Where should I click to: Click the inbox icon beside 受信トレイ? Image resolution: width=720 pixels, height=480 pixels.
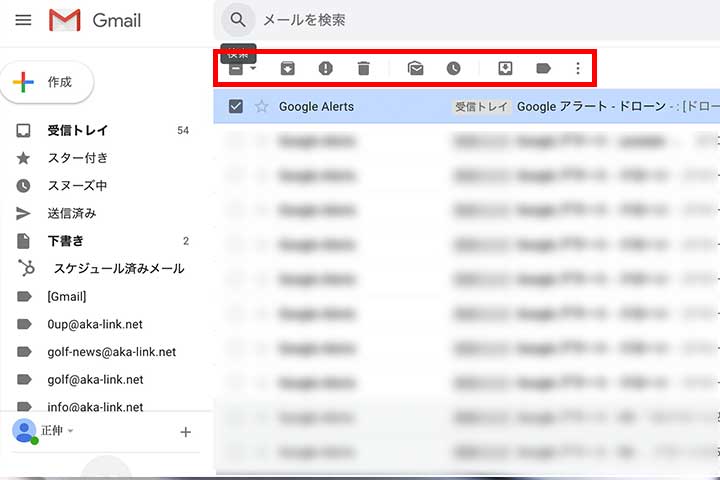click(x=23, y=130)
